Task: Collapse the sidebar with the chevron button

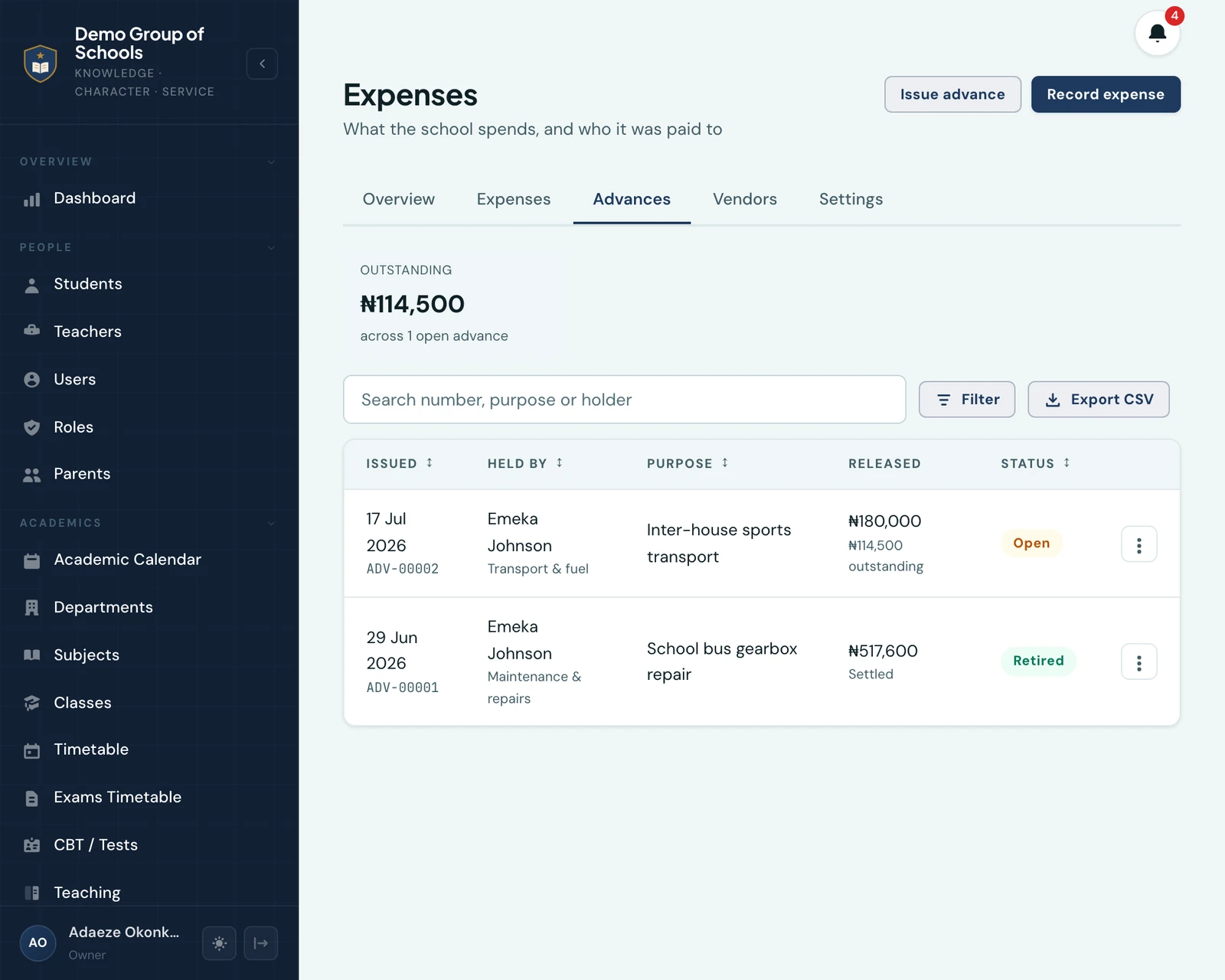Action: click(262, 64)
